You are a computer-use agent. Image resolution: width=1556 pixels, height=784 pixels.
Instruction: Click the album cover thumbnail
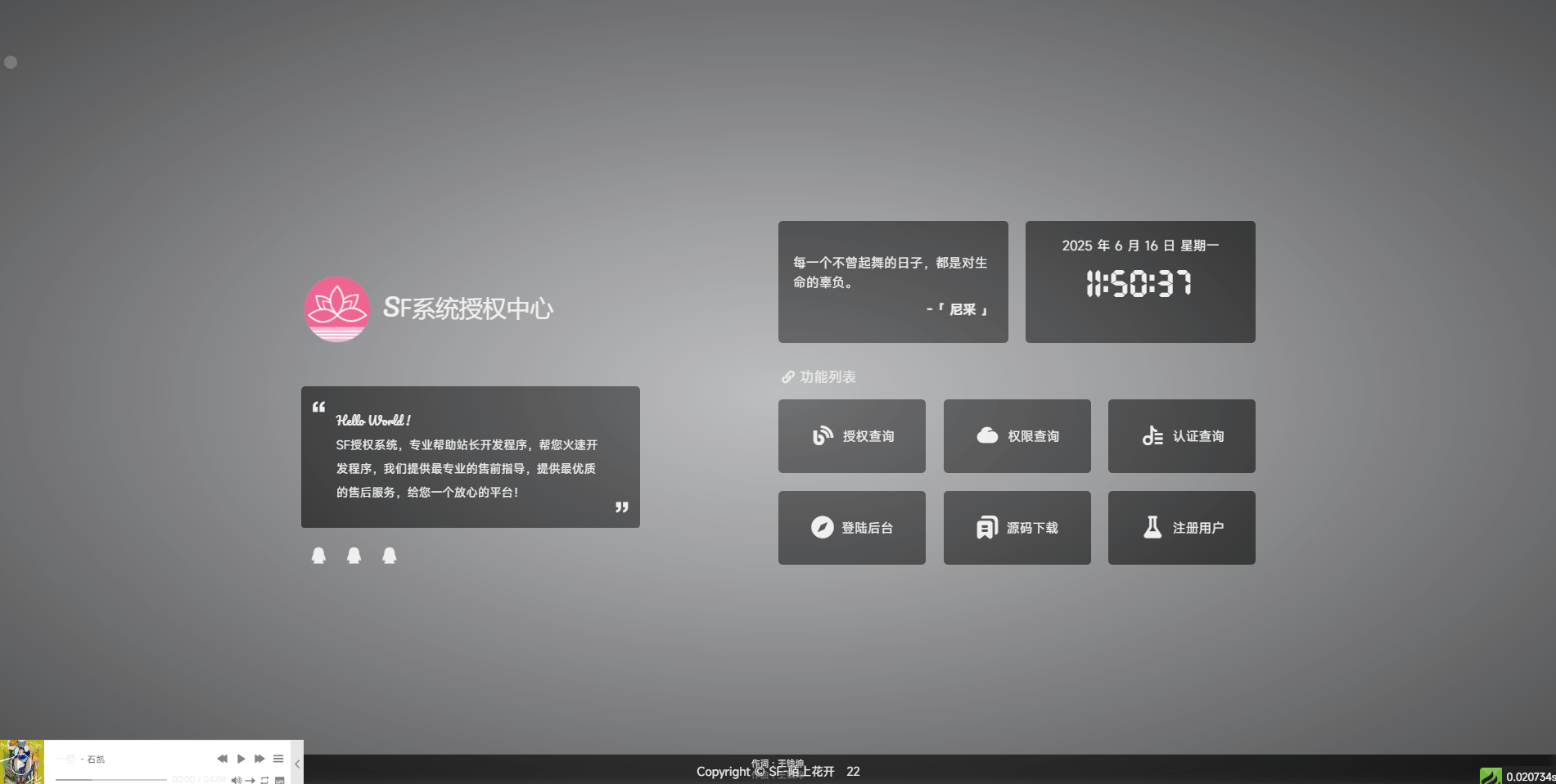coord(22,762)
